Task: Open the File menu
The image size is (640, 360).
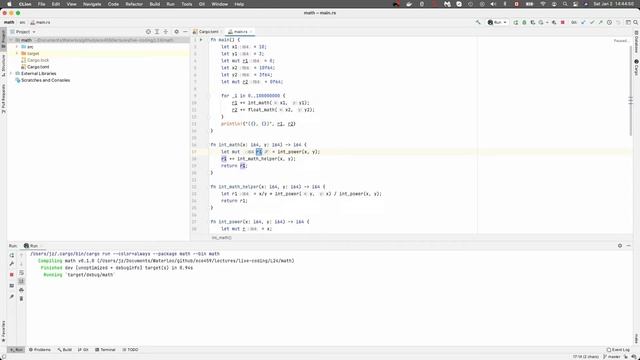Action: pos(42,4)
